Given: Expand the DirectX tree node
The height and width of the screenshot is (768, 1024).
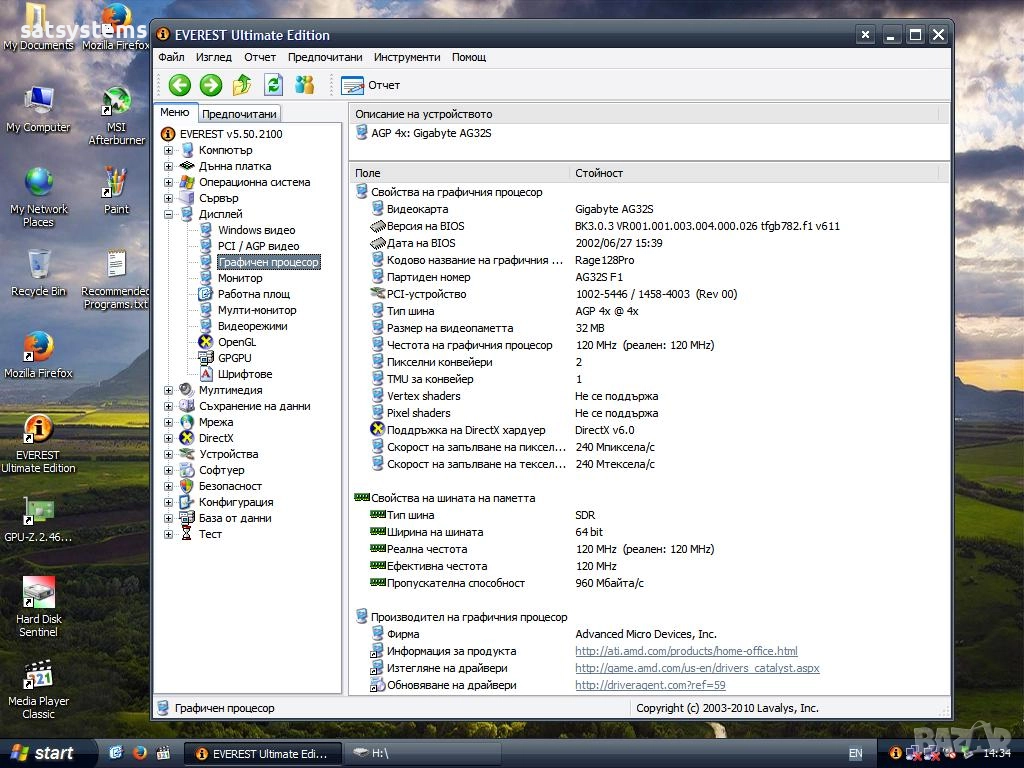Looking at the screenshot, I should click(x=169, y=438).
